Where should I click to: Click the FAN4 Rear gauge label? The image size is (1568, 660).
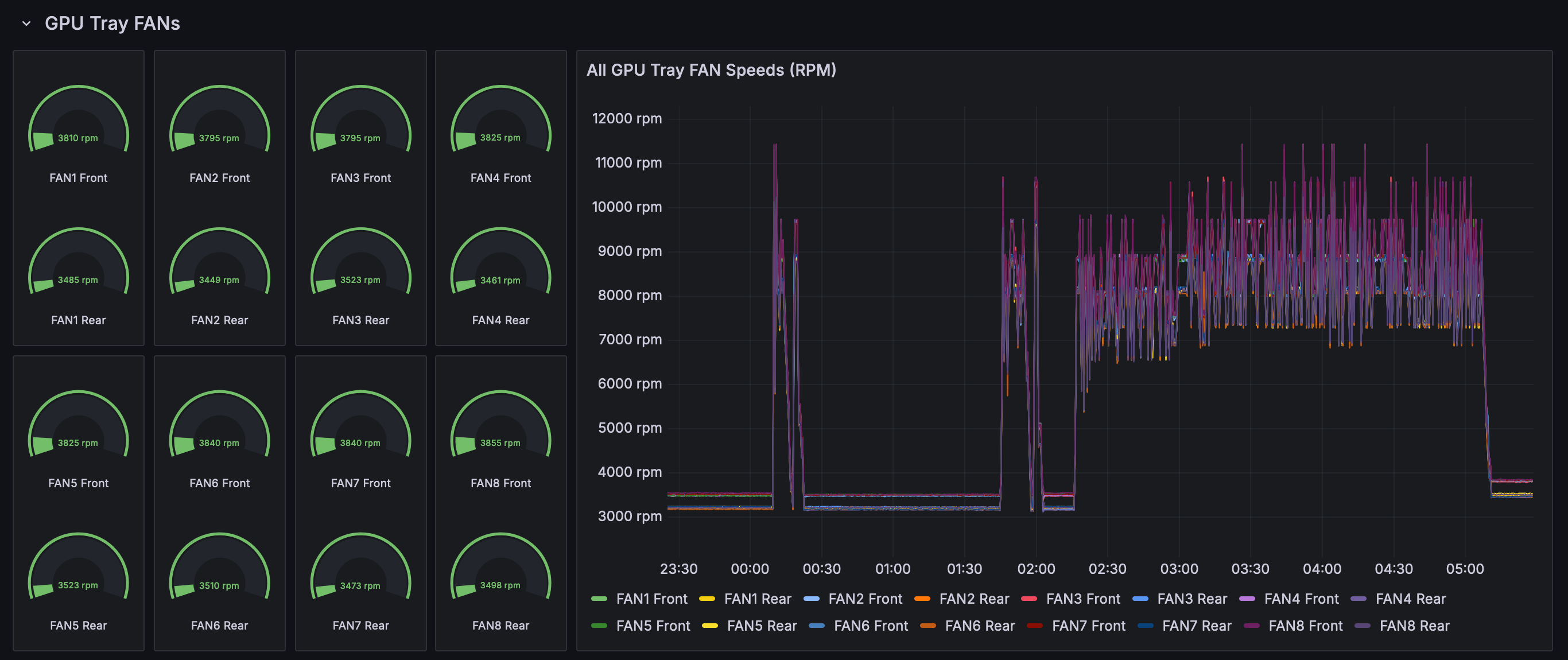pyautogui.click(x=501, y=320)
